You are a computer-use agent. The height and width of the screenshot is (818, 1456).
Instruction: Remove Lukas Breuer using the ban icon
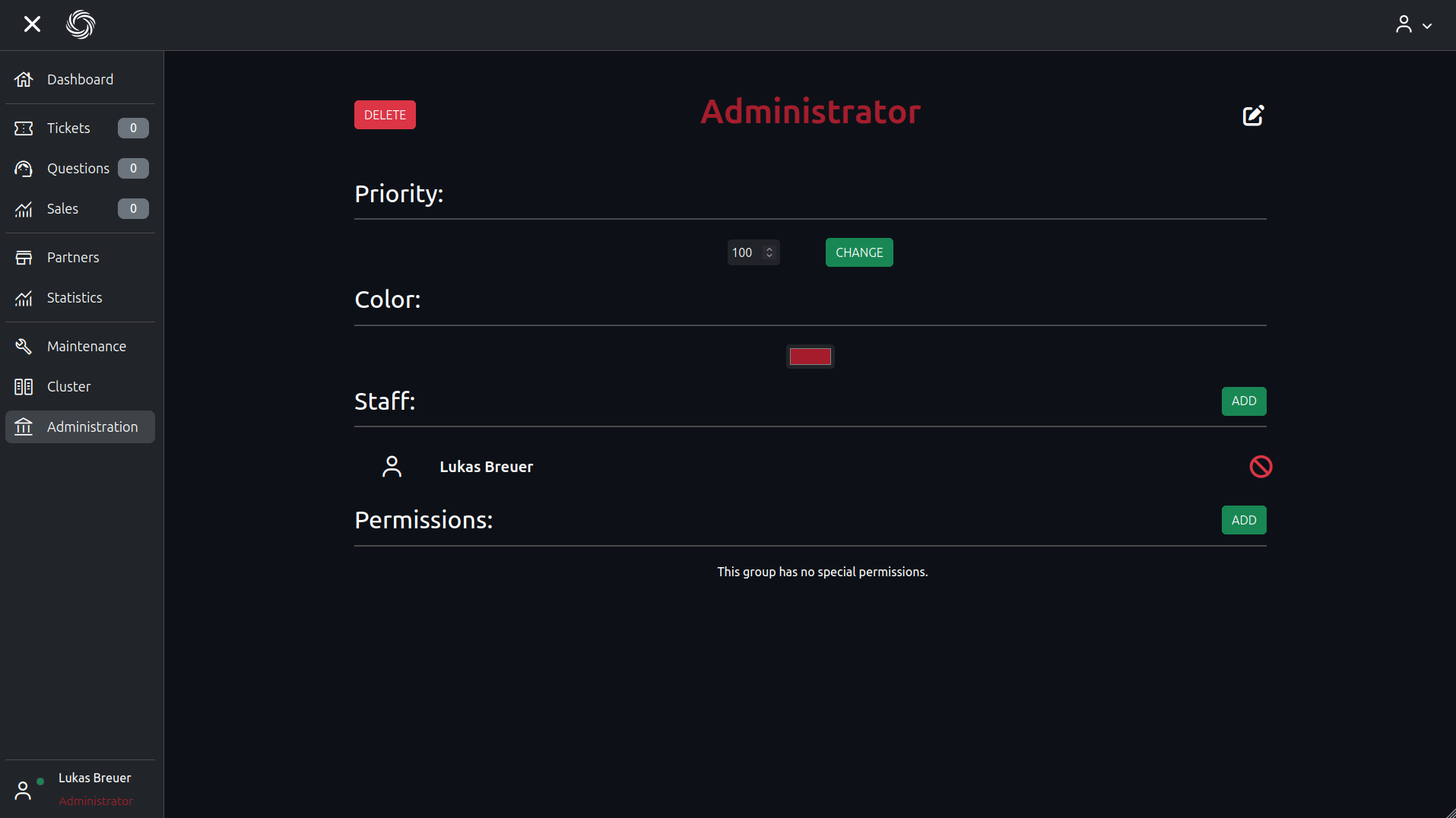point(1261,467)
